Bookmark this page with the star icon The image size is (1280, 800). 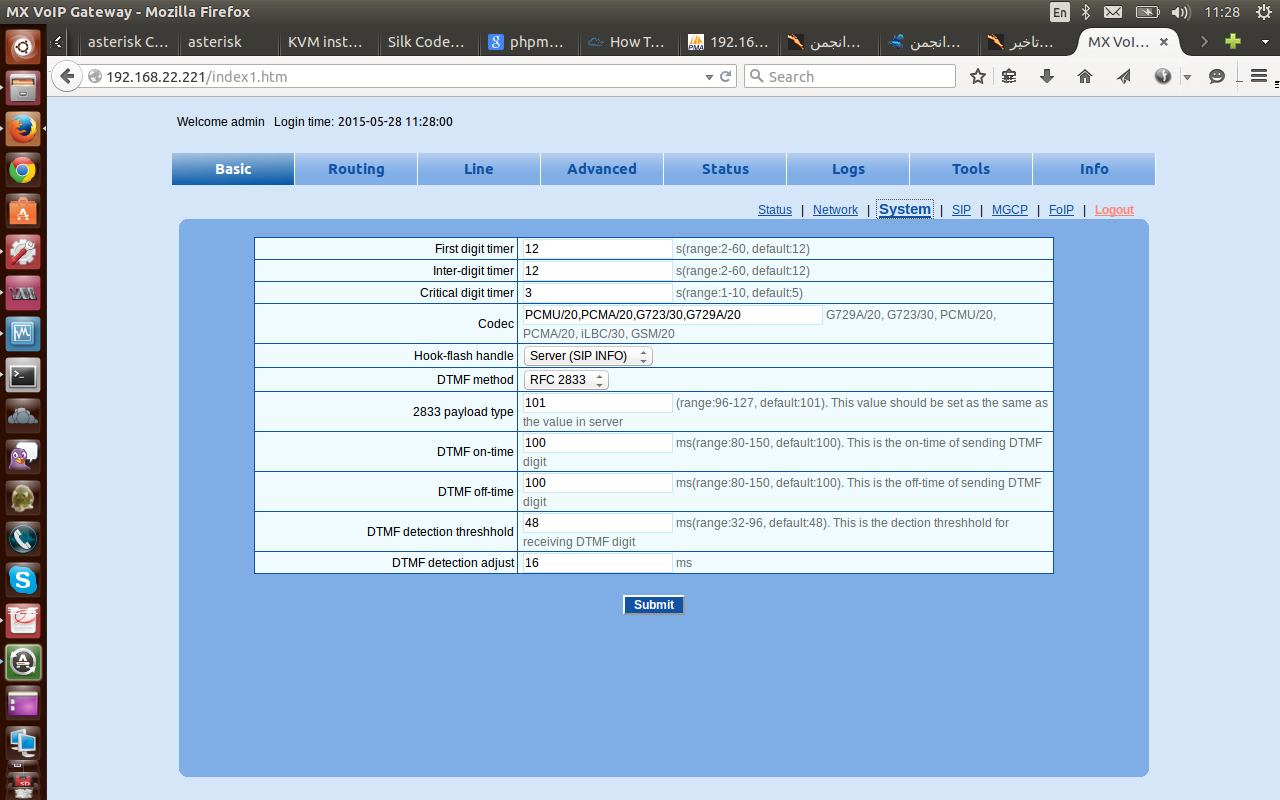coord(978,76)
